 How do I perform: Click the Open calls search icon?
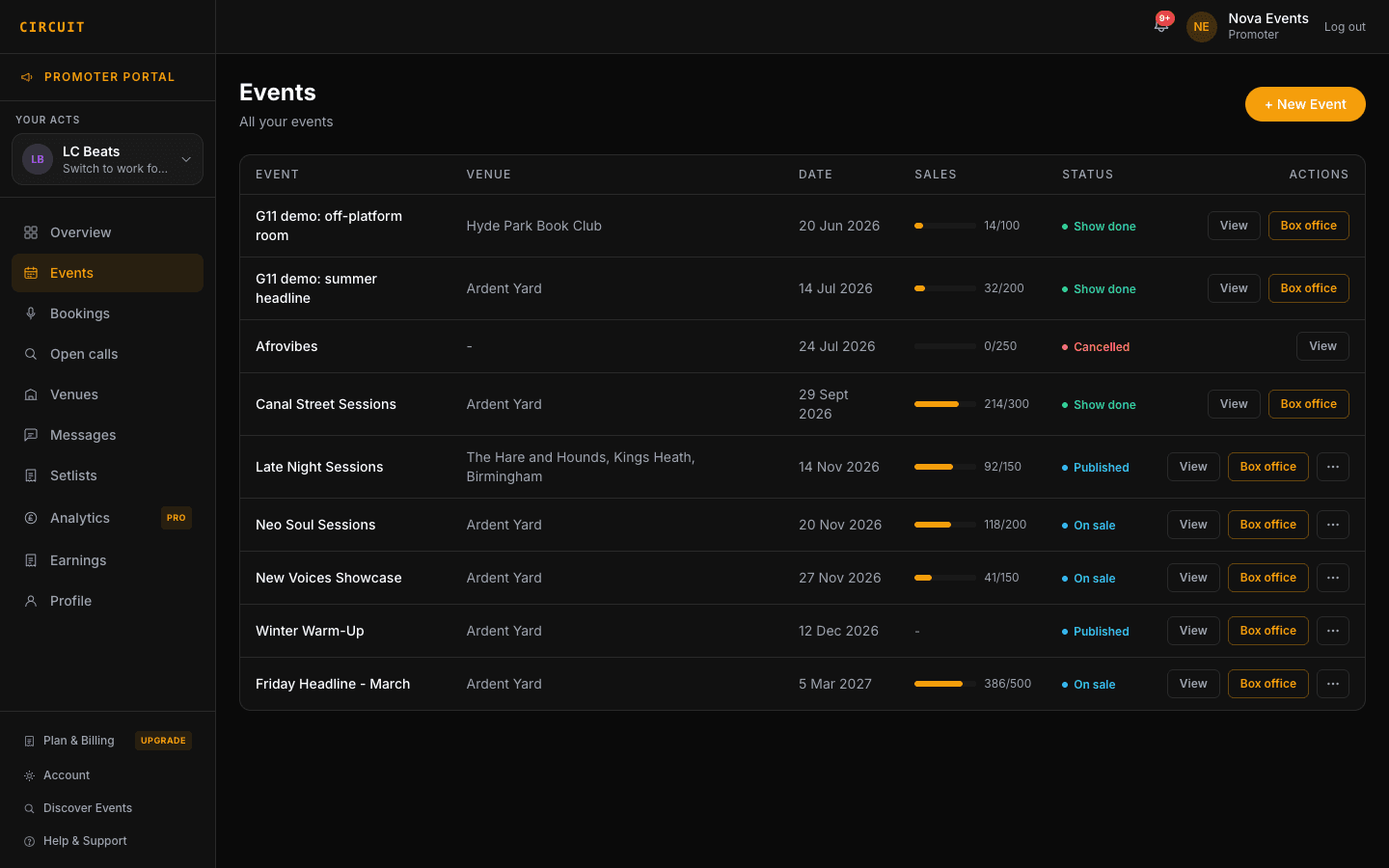point(31,354)
